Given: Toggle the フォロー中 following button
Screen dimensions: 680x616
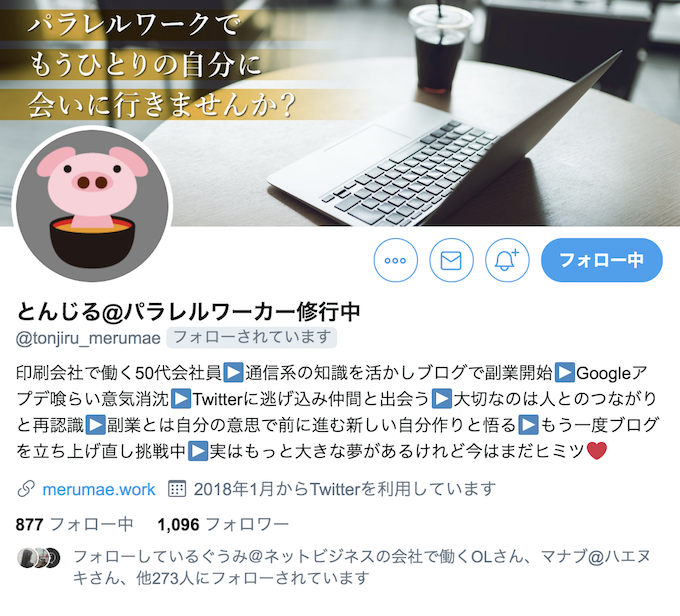Looking at the screenshot, I should pyautogui.click(x=602, y=260).
